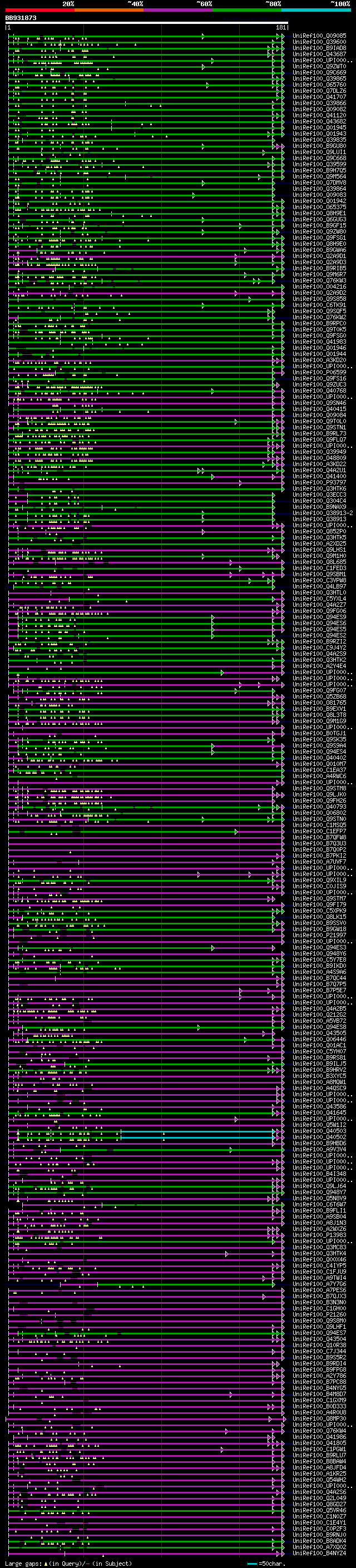Open hit UniRef100_Q9ZWT0
Image resolution: width=356 pixels, height=1568 pixels.
pos(319,66)
